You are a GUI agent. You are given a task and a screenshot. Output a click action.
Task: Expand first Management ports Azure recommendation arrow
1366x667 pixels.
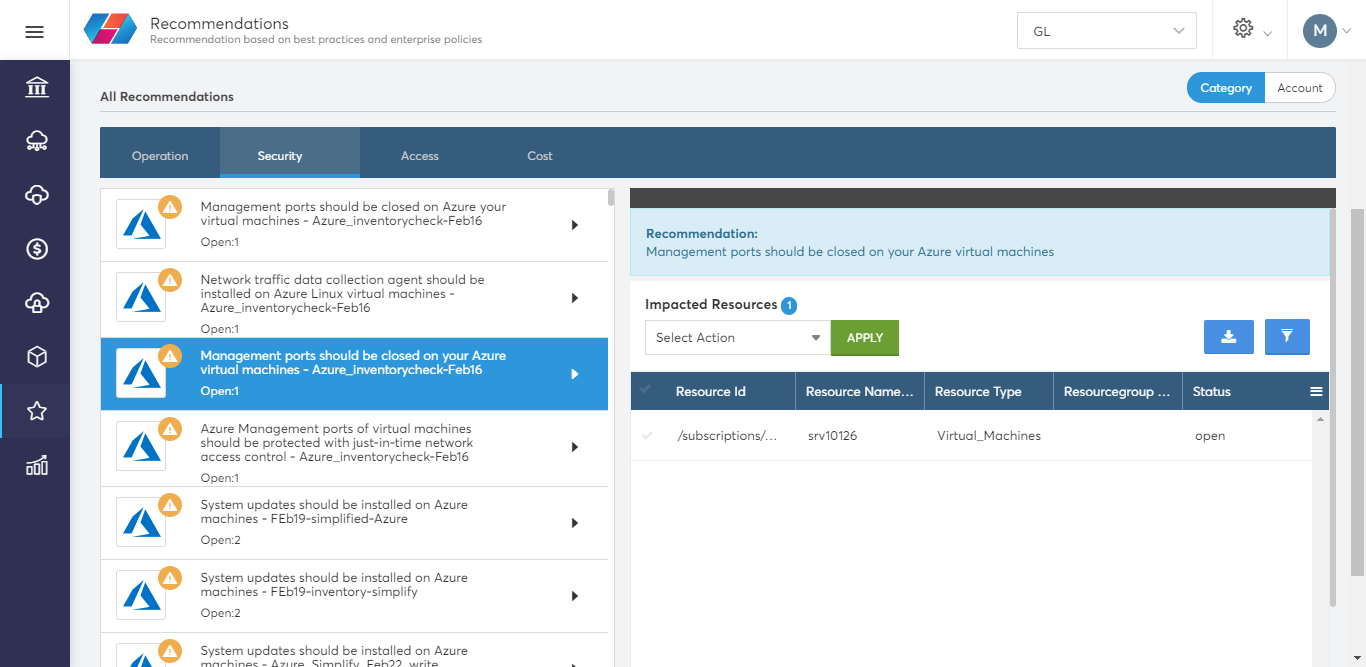click(x=575, y=225)
